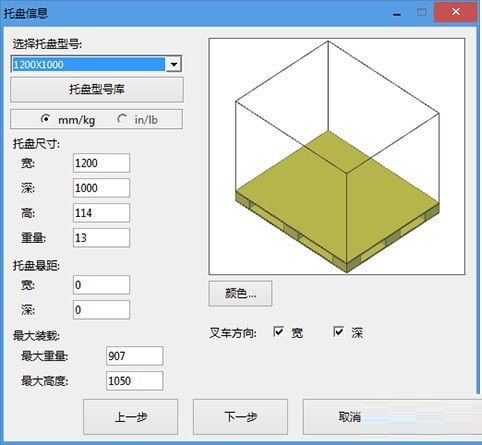This screenshot has width=482, height=445.
Task: Expand the pallet model dropdown arrow
Action: (174, 64)
